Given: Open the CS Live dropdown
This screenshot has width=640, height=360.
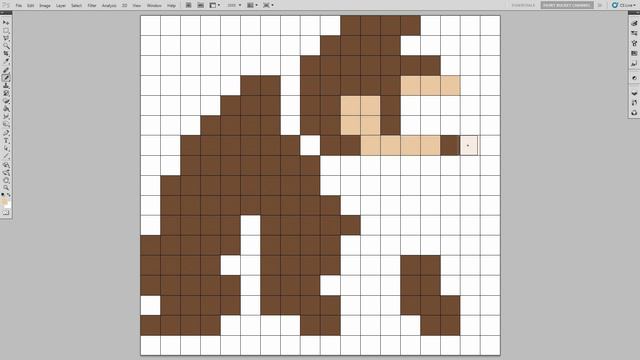Looking at the screenshot, I should pyautogui.click(x=623, y=5).
